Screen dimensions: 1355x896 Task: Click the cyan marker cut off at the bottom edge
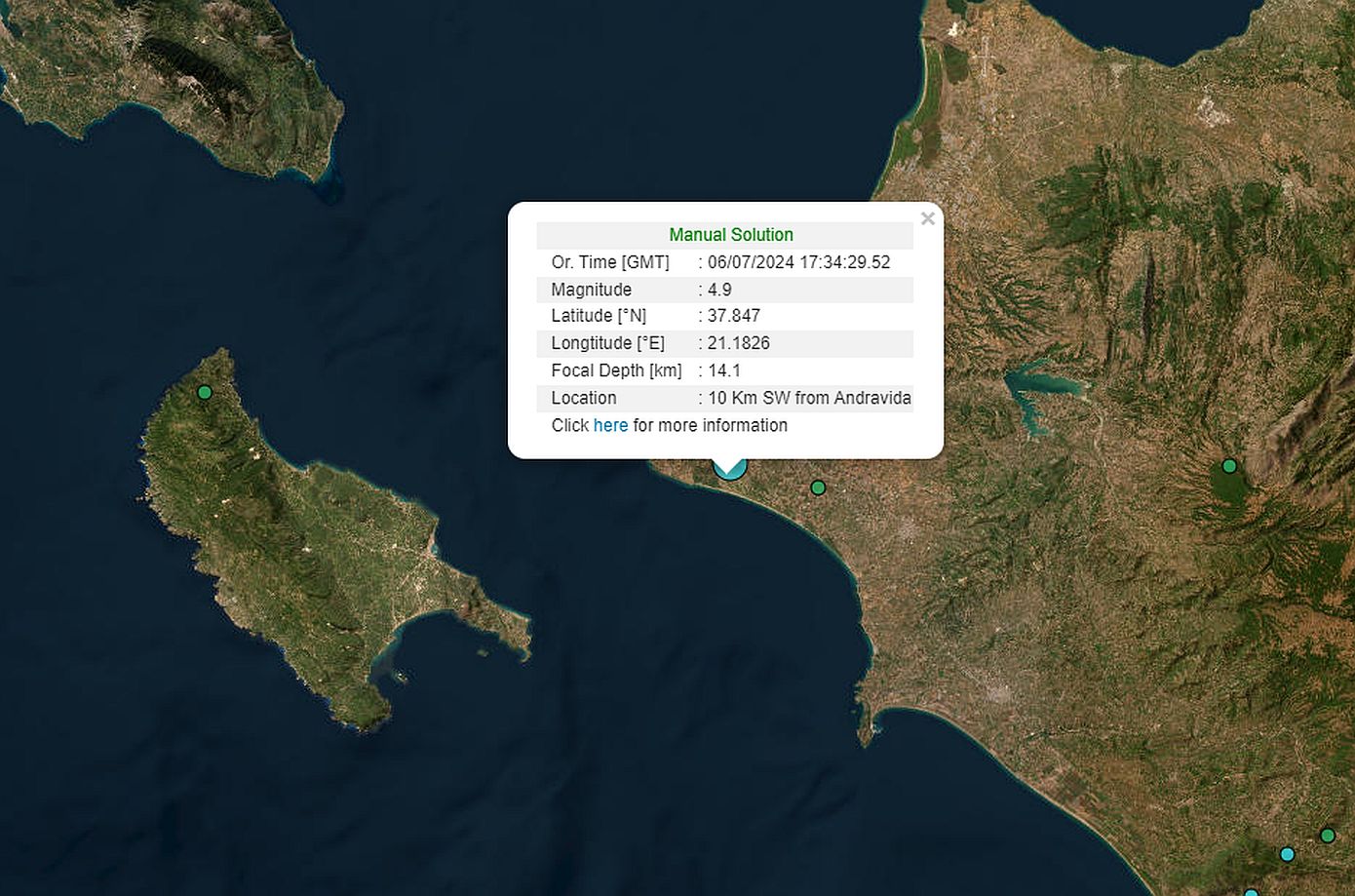click(x=1251, y=892)
